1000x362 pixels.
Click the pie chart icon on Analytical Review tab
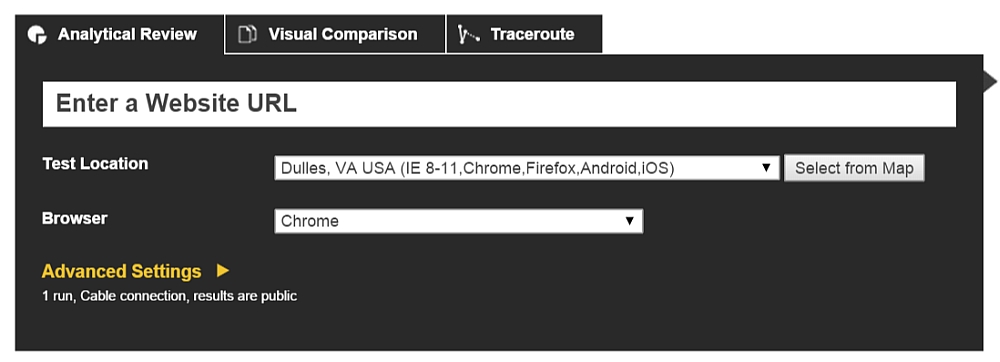tap(37, 34)
